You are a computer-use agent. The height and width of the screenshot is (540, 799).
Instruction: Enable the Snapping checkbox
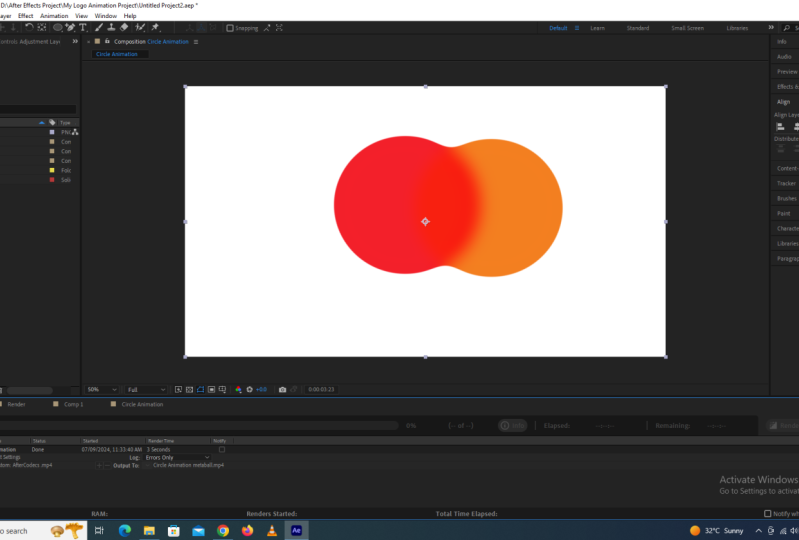pyautogui.click(x=230, y=28)
